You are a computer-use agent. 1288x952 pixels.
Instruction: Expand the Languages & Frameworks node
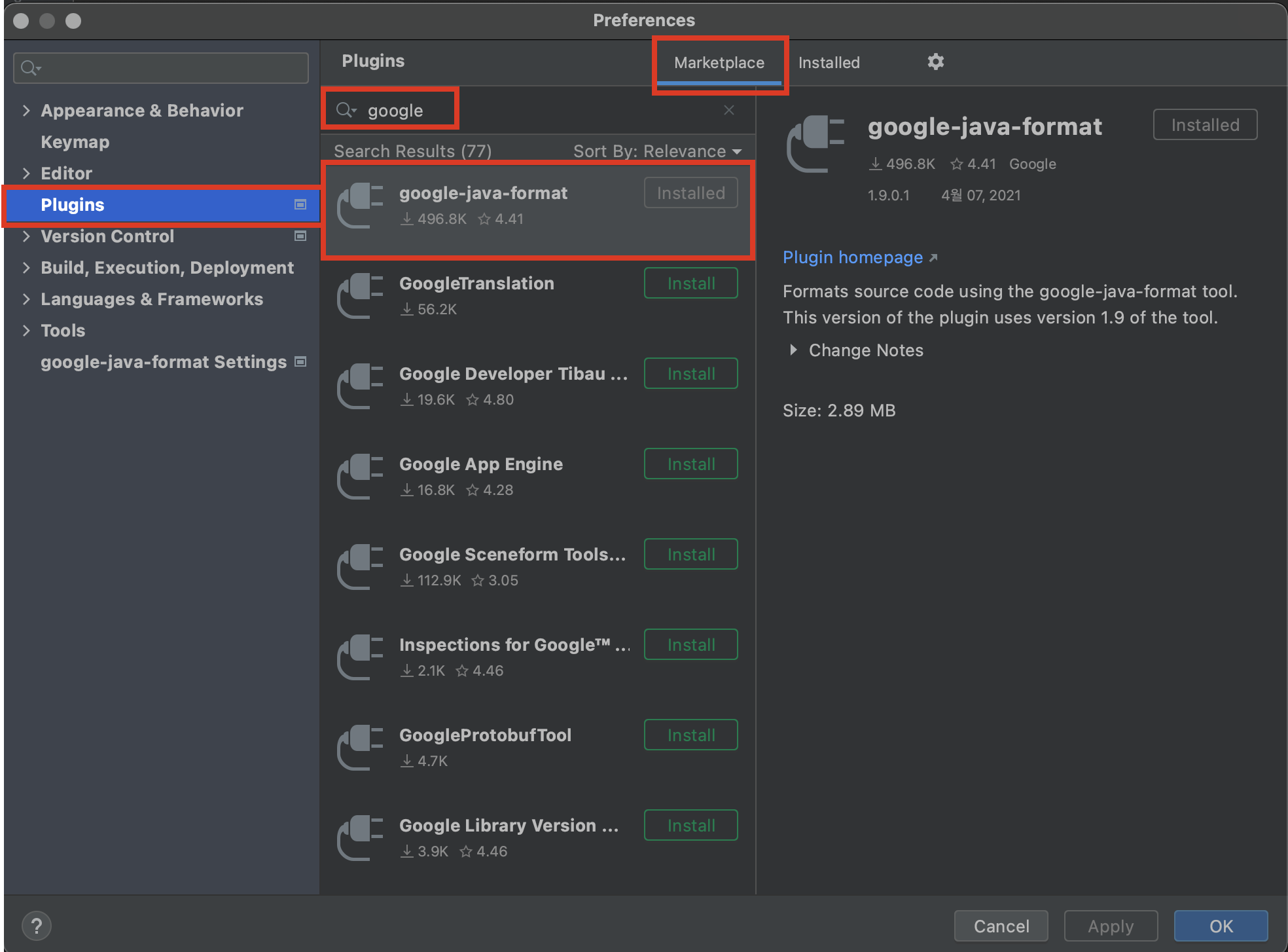[26, 299]
